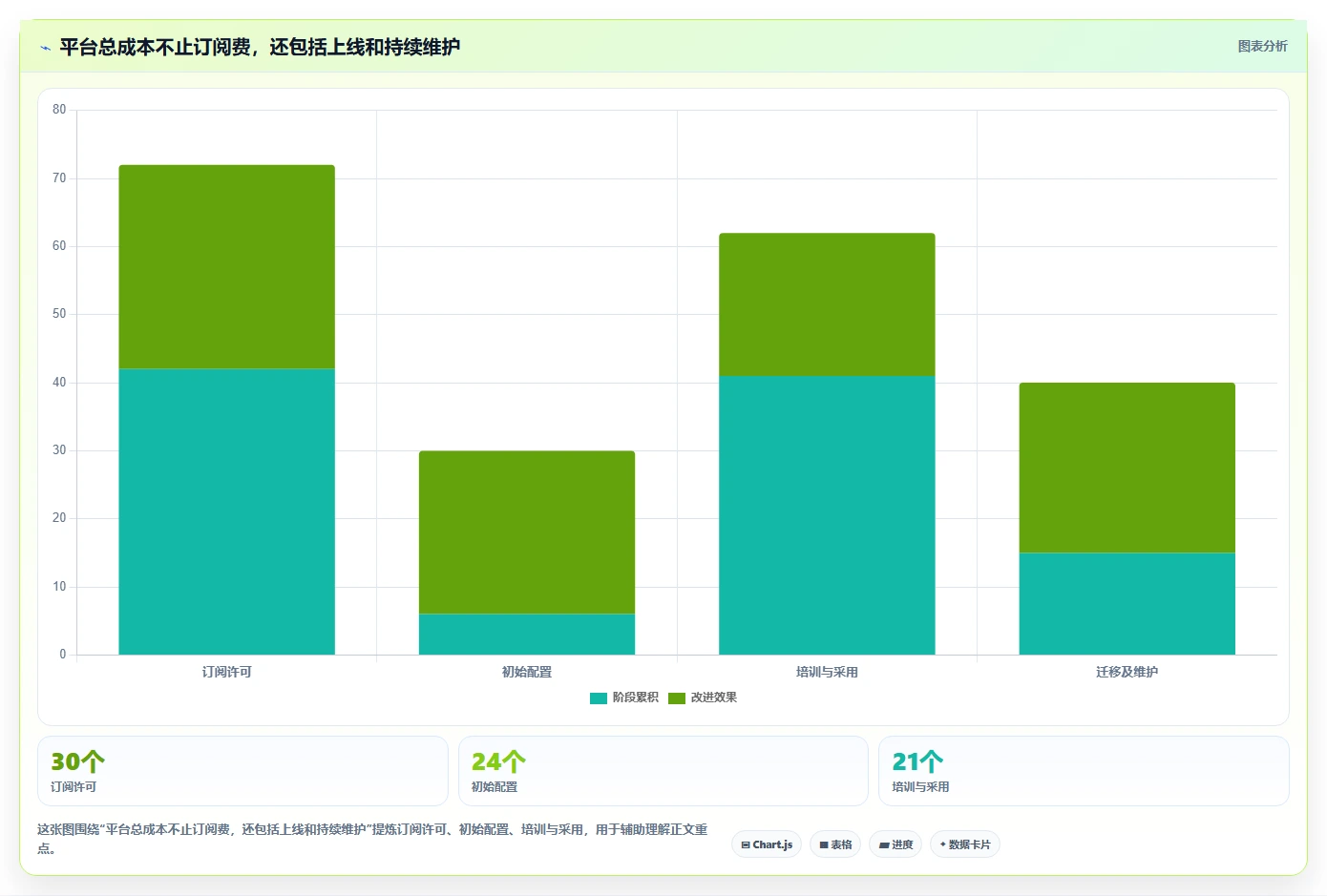1327x896 pixels.
Task: Click the 培训与采用 x-axis label
Action: point(827,672)
